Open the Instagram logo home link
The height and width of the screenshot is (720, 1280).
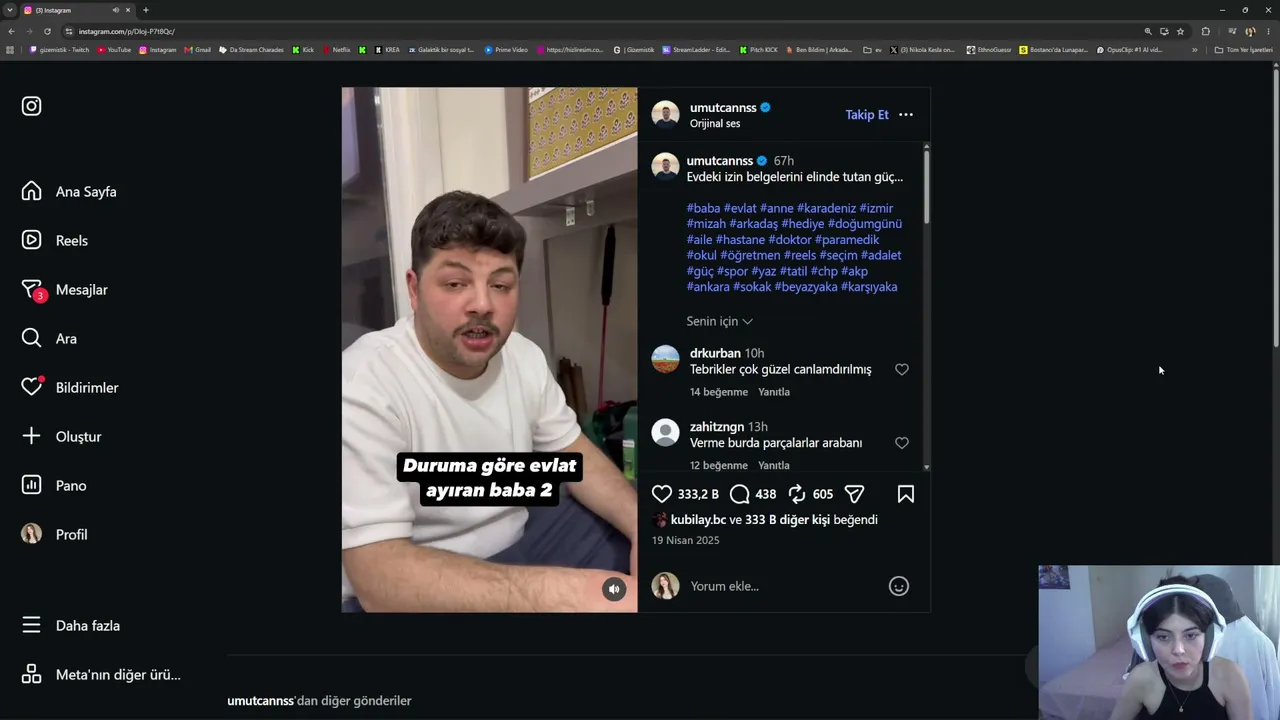pos(32,106)
